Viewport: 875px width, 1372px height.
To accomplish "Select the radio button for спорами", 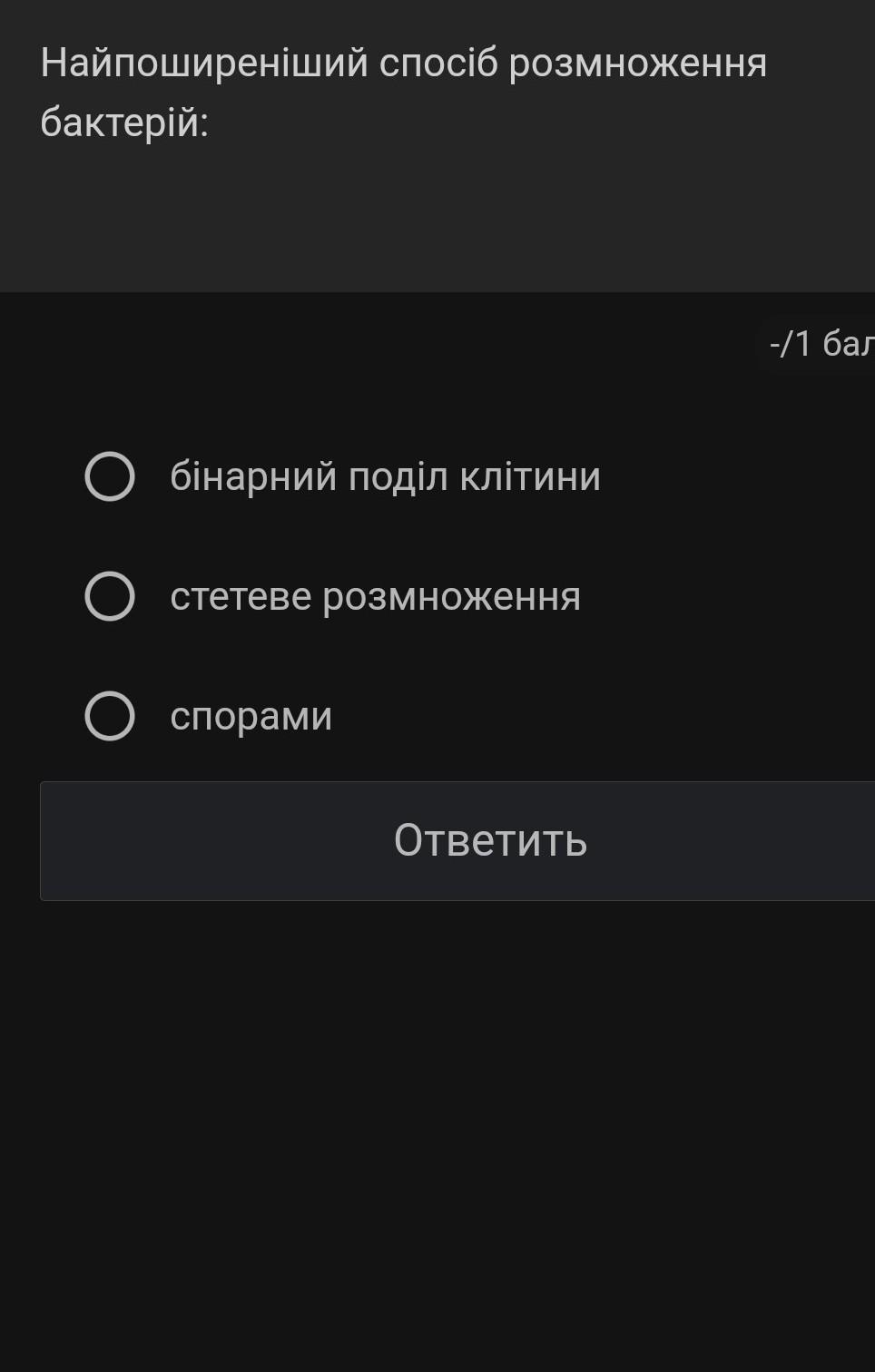I will point(110,716).
